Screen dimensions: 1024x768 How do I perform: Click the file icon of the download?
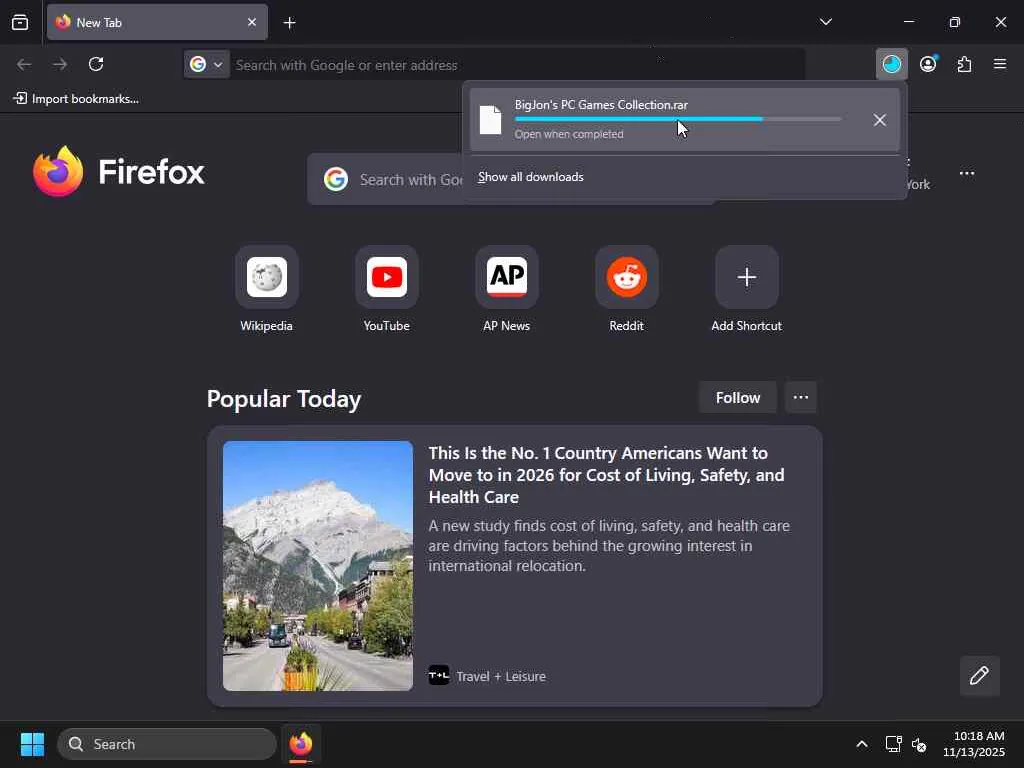(x=490, y=120)
